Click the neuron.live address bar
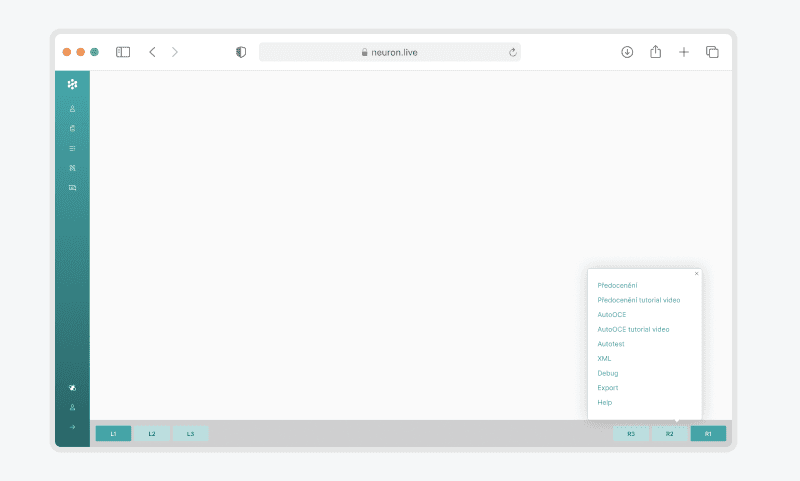Image resolution: width=800 pixels, height=481 pixels. tap(389, 52)
